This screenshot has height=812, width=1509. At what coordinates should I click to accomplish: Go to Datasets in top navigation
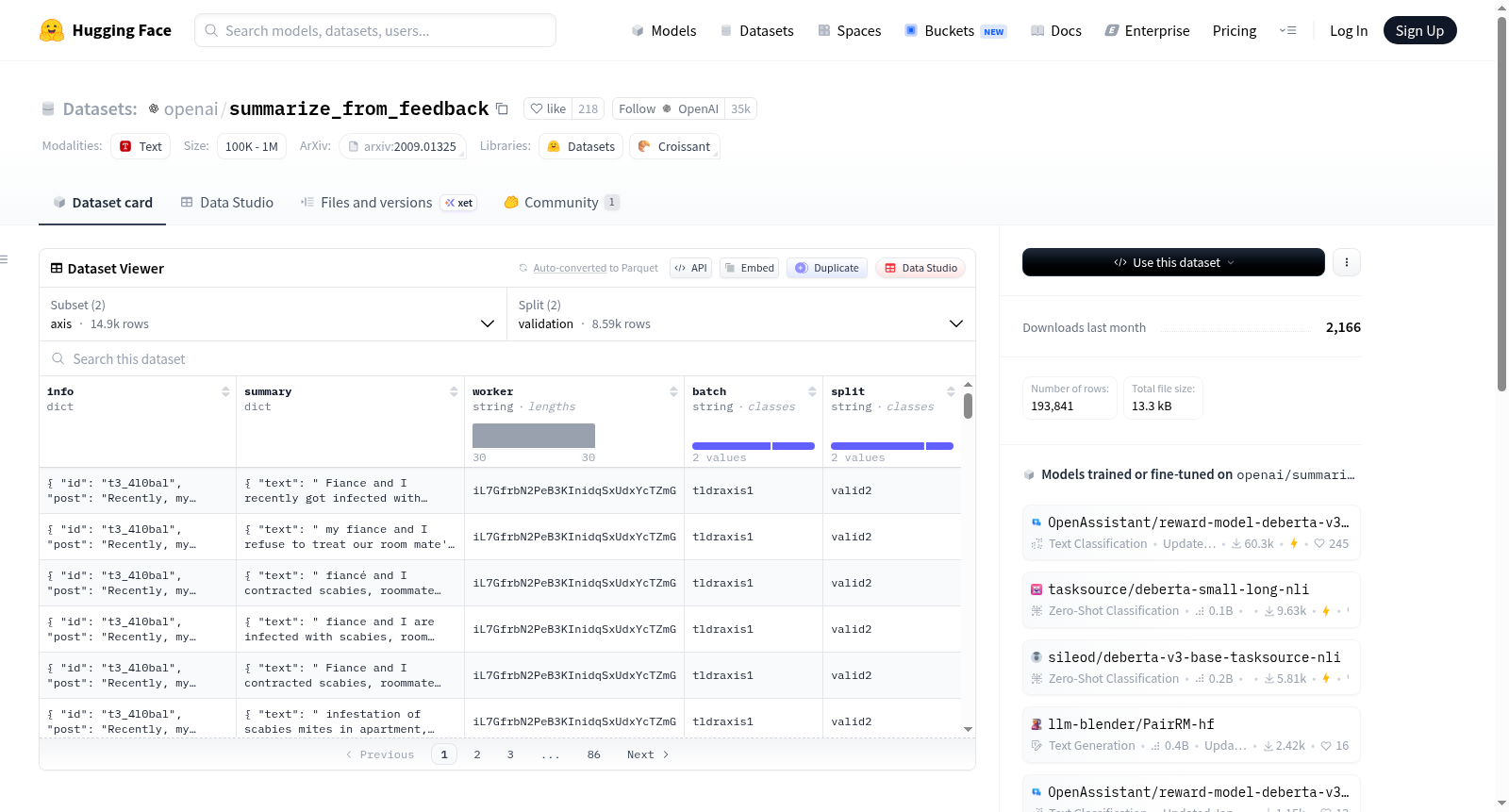(756, 31)
